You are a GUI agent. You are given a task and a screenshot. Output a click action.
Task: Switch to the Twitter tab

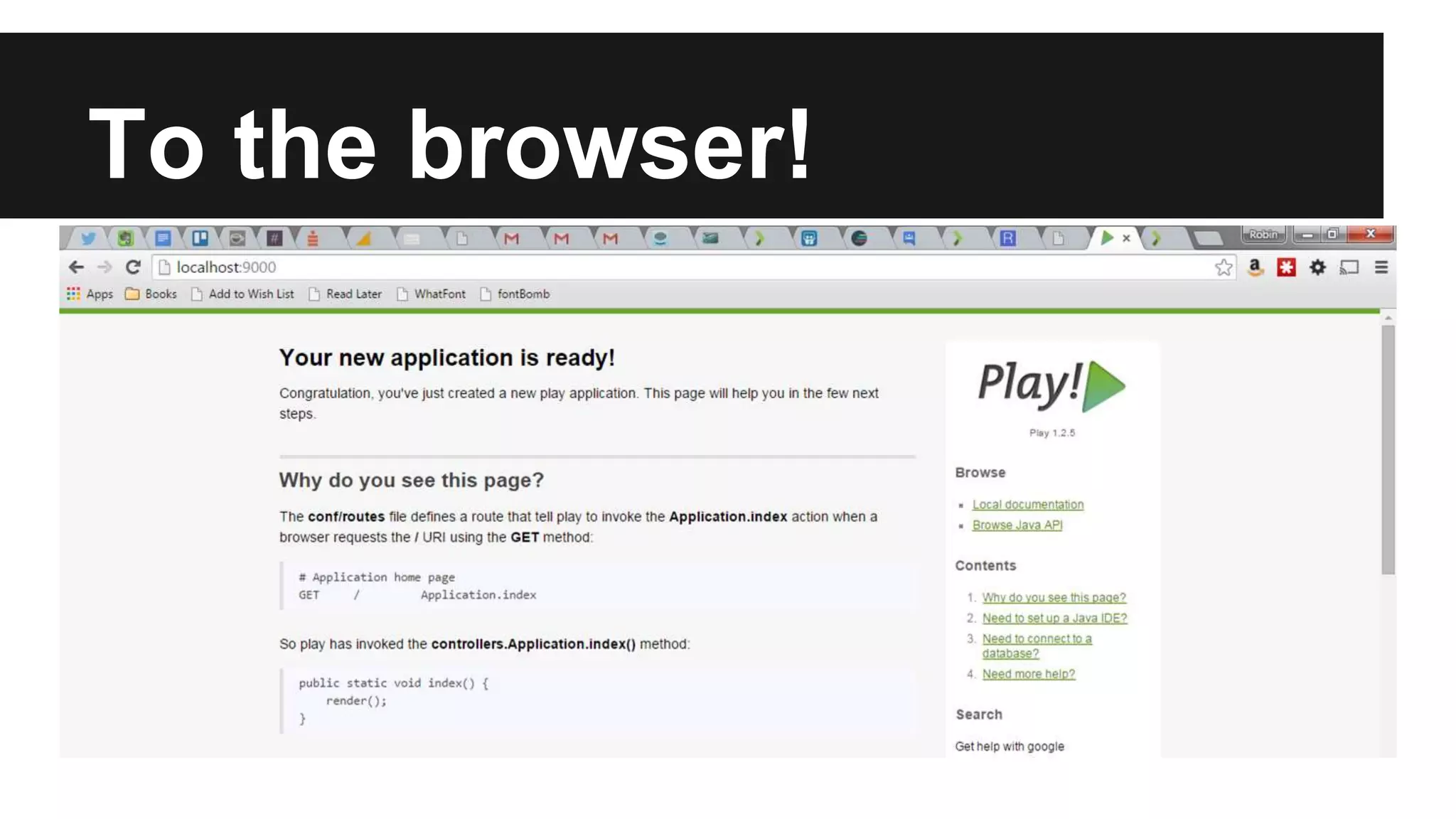click(x=88, y=239)
